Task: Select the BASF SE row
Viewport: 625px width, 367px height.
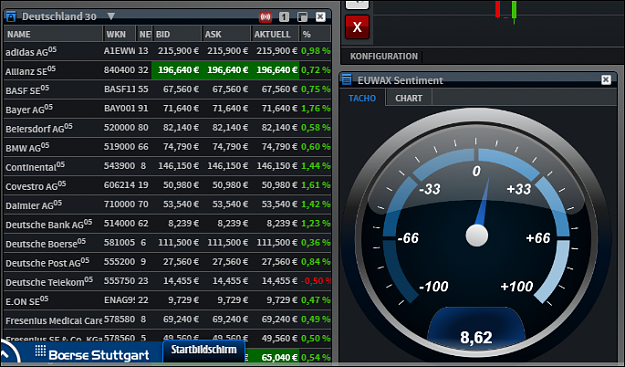Action: coord(167,89)
